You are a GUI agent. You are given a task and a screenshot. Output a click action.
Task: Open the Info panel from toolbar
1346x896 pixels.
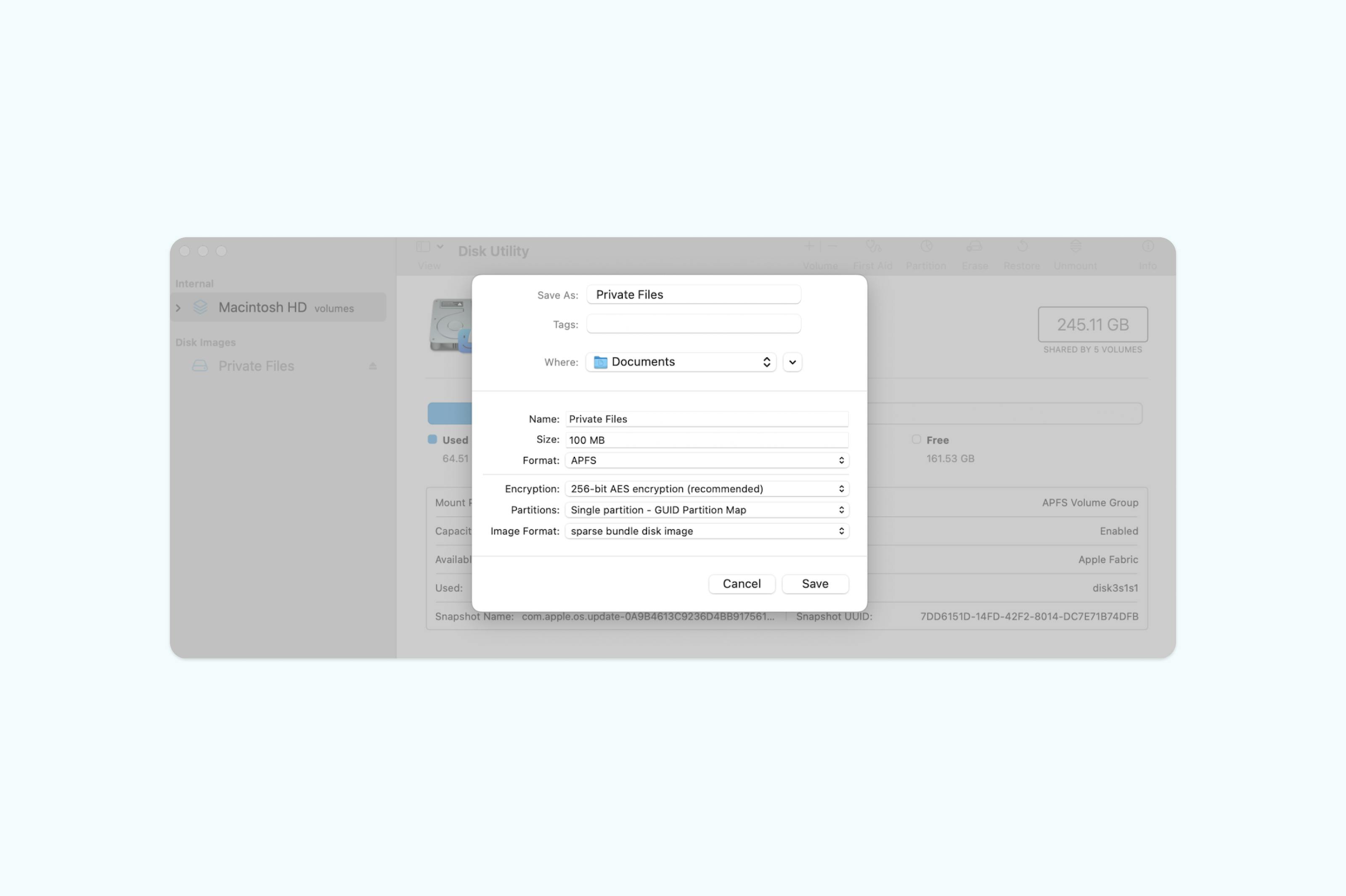pos(1148,252)
